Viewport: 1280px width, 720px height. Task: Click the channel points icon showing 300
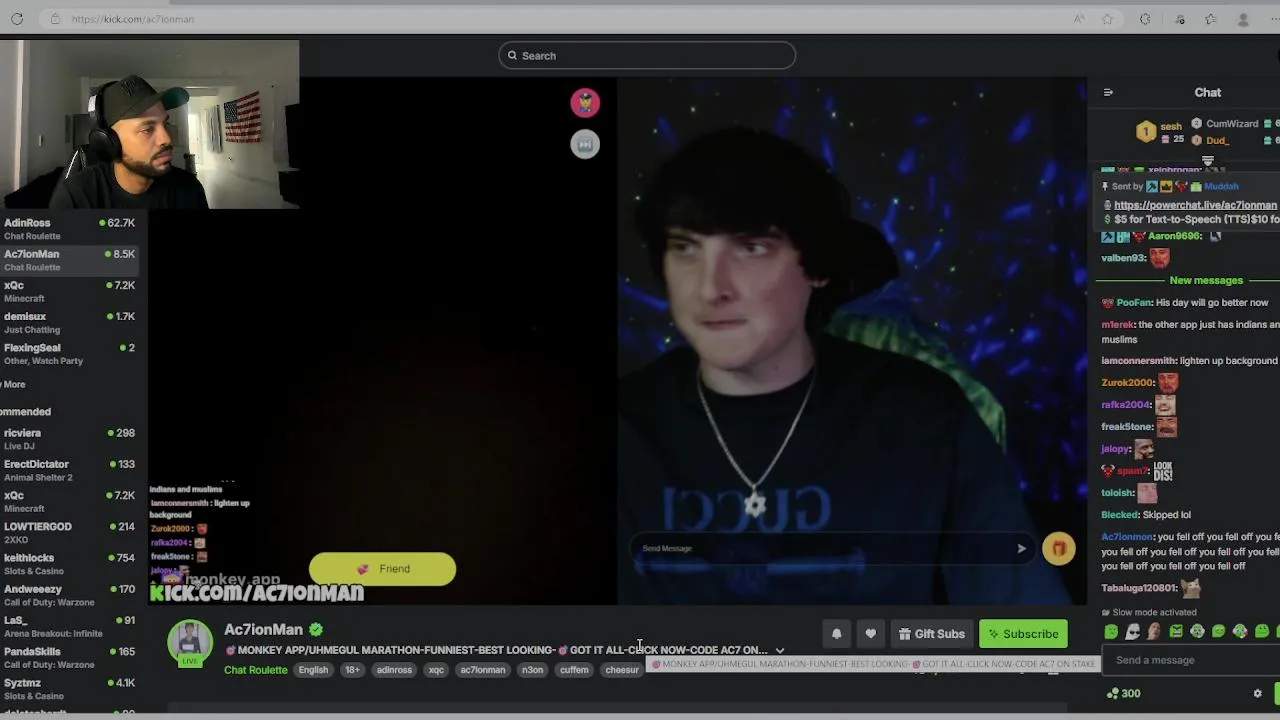point(1113,693)
